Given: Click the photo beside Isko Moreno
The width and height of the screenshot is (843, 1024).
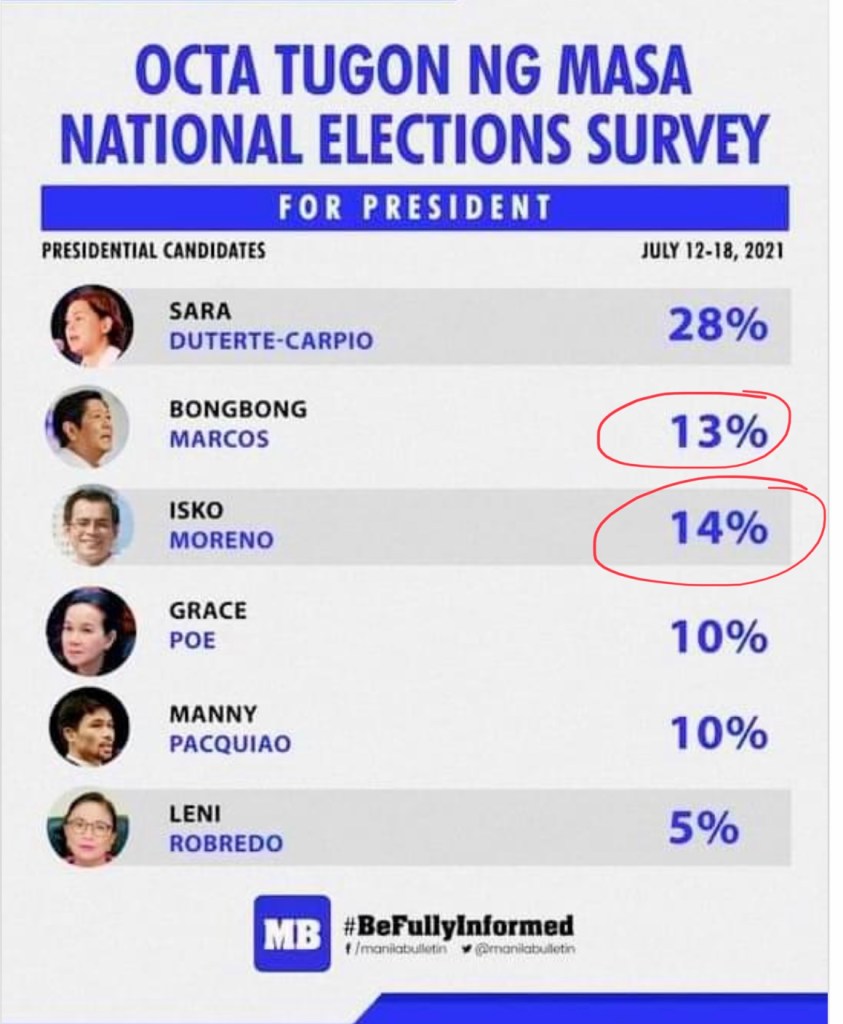Looking at the screenshot, I should click(x=91, y=526).
